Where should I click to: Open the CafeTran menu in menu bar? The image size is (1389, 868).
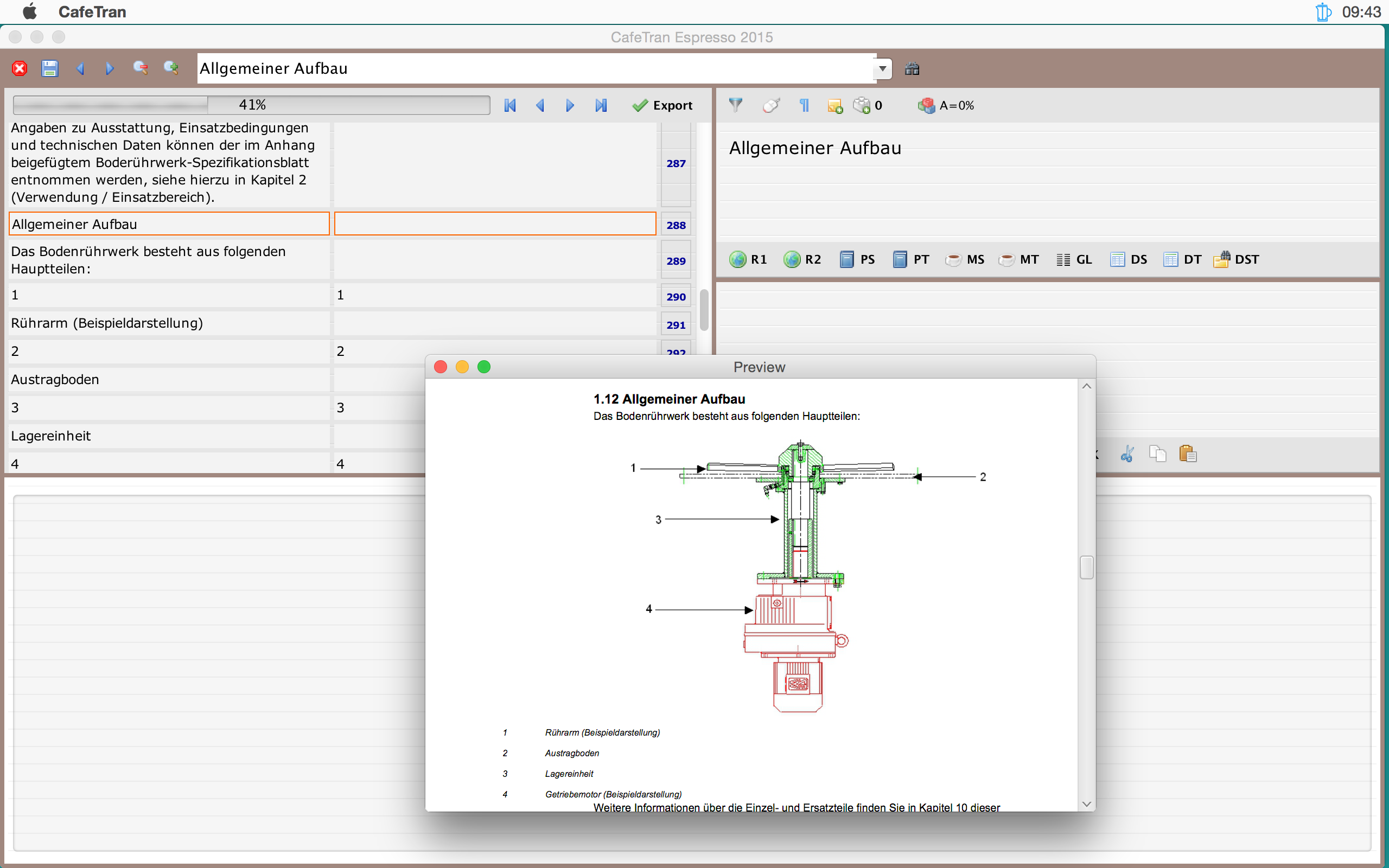92,11
